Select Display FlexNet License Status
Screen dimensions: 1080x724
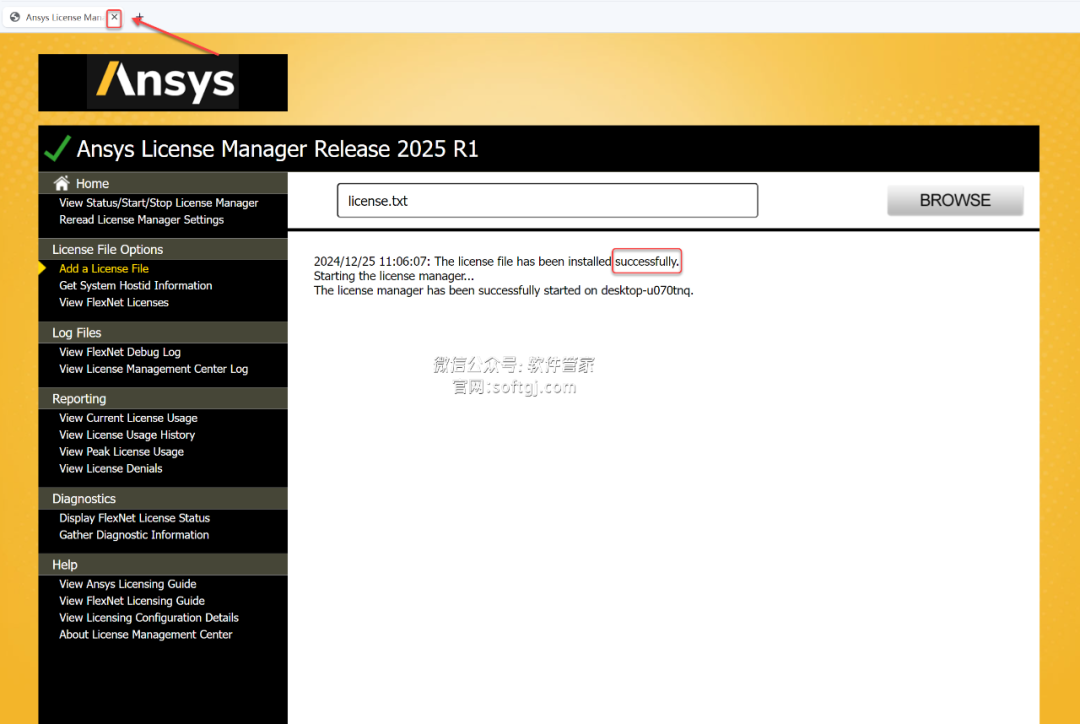(134, 518)
